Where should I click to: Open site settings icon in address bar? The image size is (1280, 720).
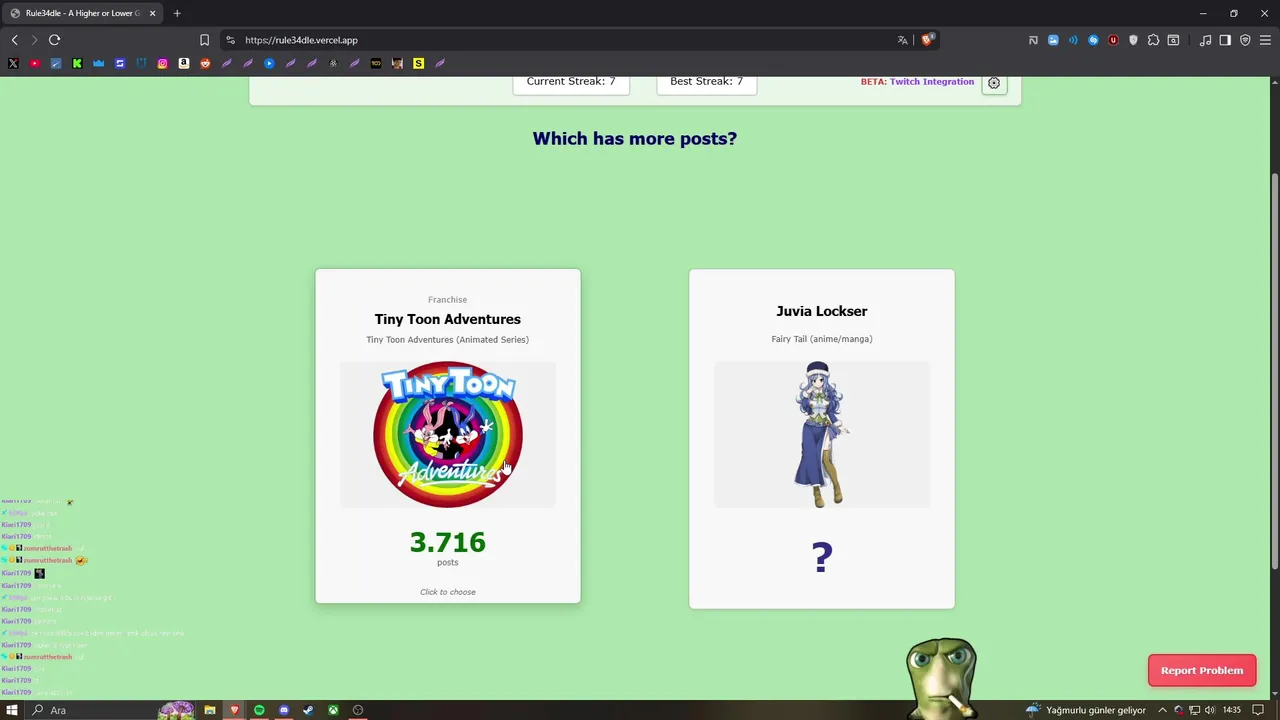pos(230,40)
